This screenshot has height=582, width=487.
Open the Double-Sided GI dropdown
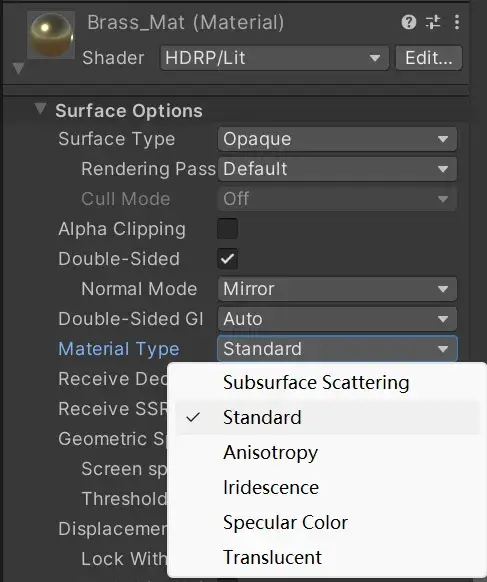coord(337,319)
